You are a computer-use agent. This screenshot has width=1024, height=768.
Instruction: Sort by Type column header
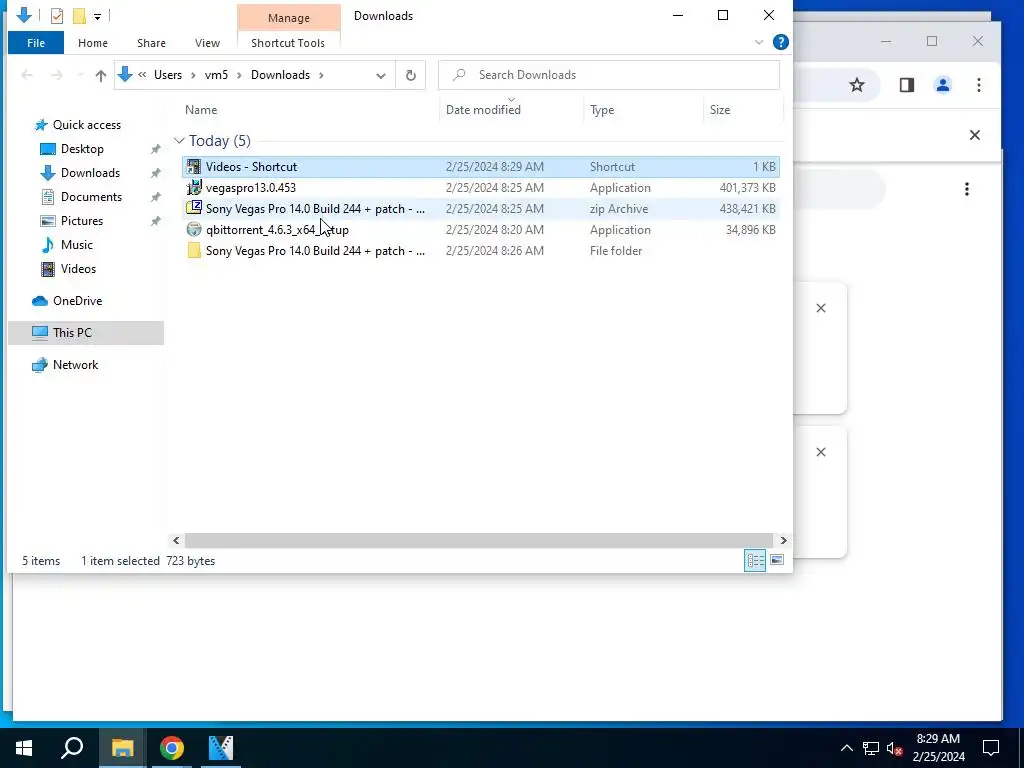(x=601, y=110)
